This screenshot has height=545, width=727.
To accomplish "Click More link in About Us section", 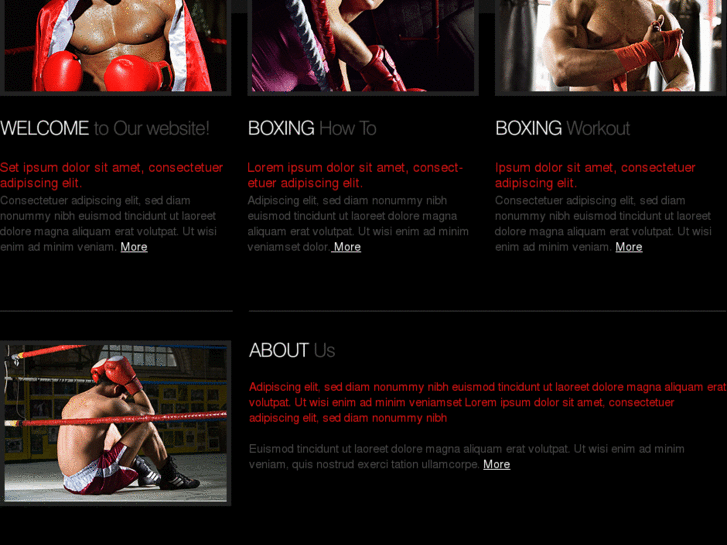I will [x=497, y=464].
